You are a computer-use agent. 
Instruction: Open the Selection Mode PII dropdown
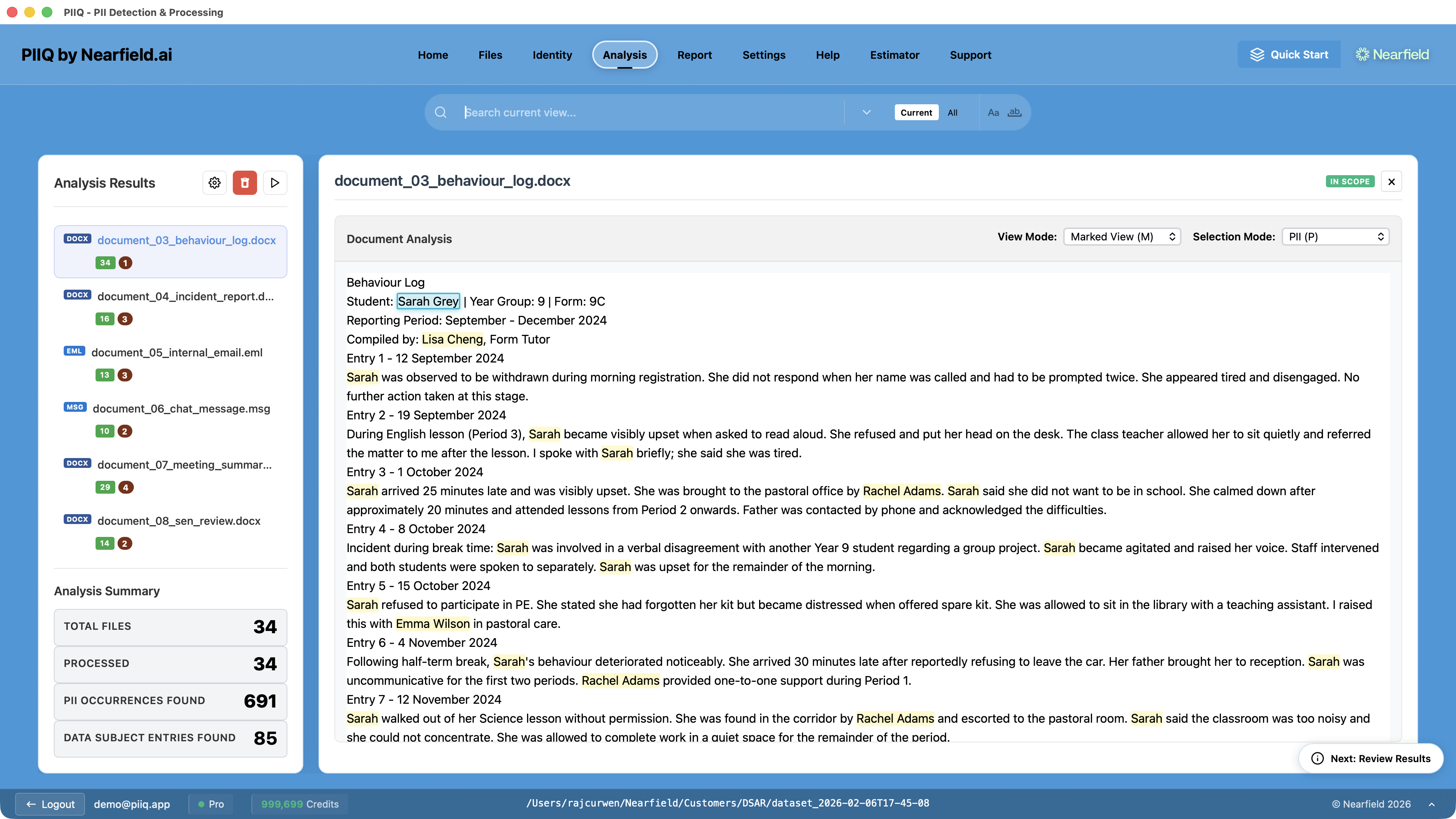1335,236
